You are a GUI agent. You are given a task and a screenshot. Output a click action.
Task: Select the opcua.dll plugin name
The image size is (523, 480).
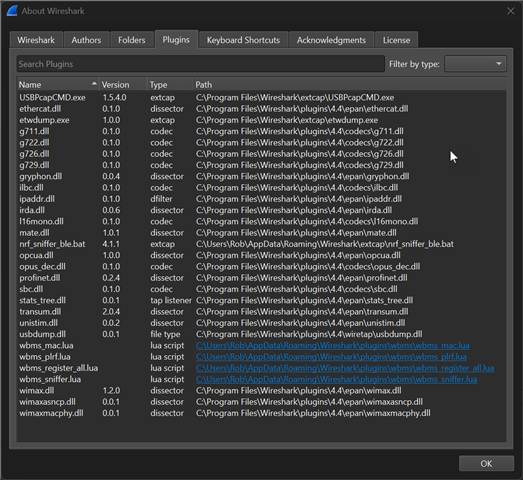(x=36, y=256)
